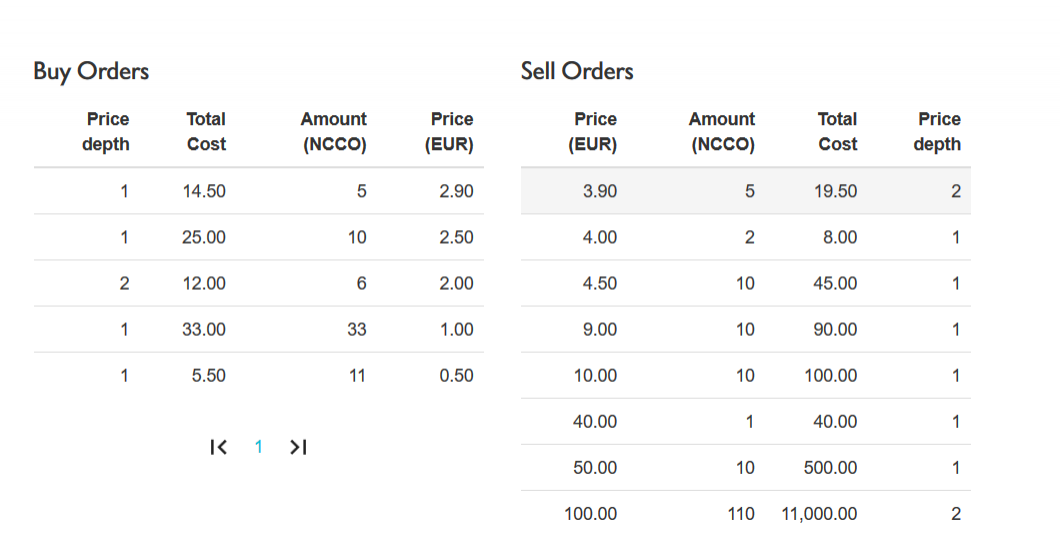Click the Sell Orders heading
The height and width of the screenshot is (555, 1060).
pyautogui.click(x=577, y=71)
